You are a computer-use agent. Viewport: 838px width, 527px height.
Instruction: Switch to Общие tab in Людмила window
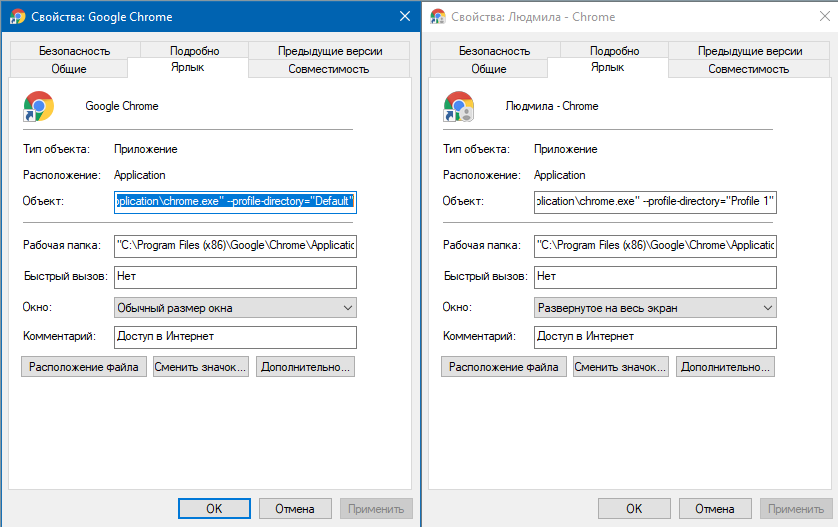pos(489,69)
